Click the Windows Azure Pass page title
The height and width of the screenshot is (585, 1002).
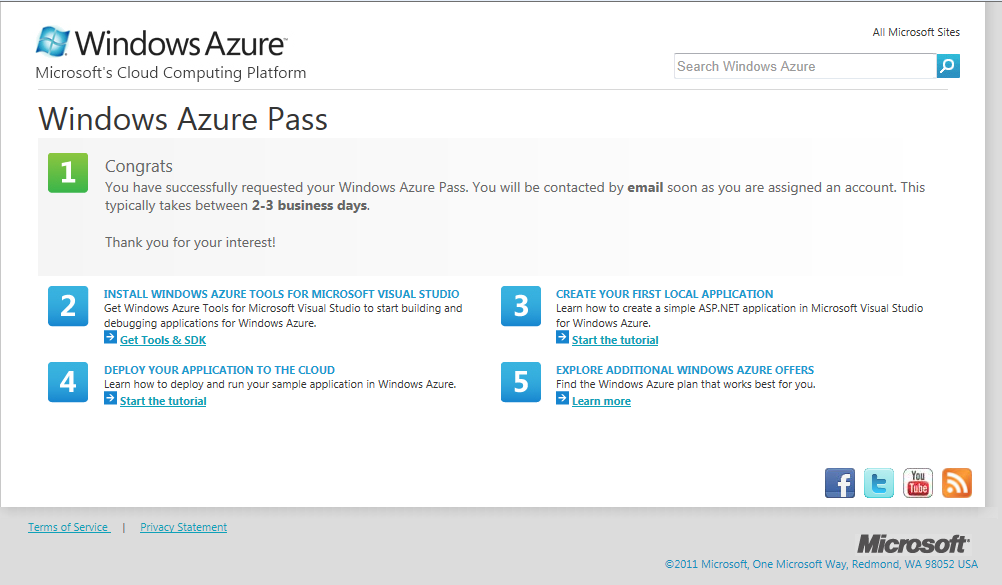coord(183,119)
